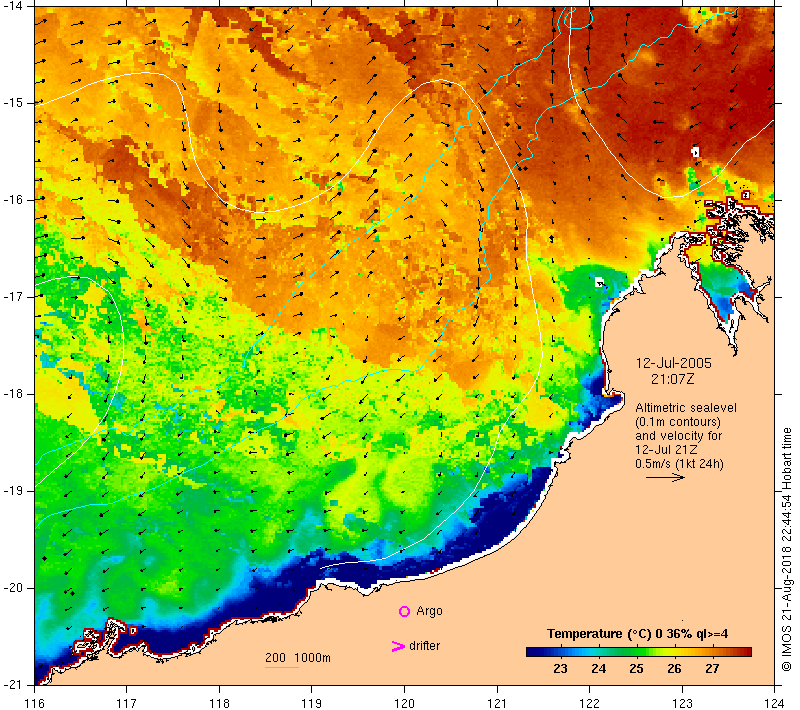Click latitude axis label -21

click(12, 684)
